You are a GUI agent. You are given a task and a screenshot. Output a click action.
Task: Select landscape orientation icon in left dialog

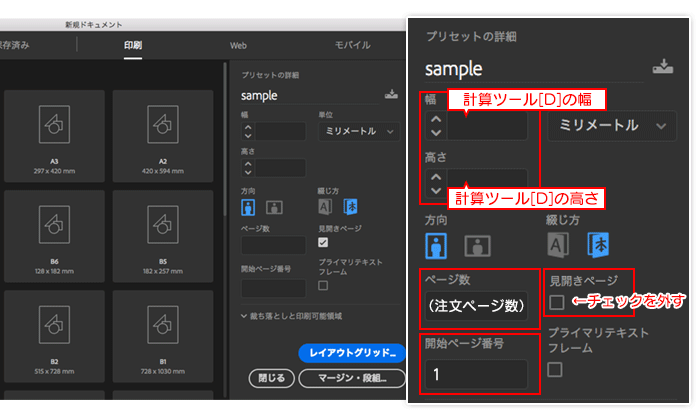pyautogui.click(x=273, y=207)
